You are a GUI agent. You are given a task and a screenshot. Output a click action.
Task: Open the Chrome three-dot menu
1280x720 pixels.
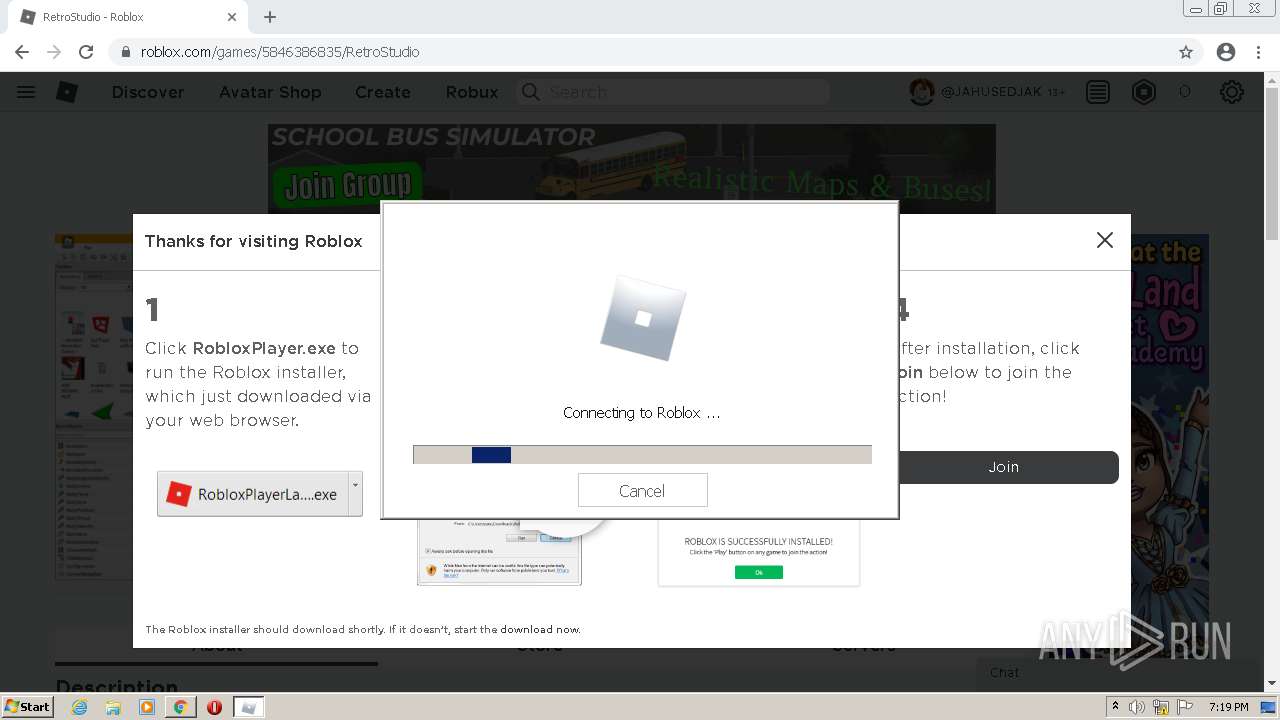(1257, 52)
